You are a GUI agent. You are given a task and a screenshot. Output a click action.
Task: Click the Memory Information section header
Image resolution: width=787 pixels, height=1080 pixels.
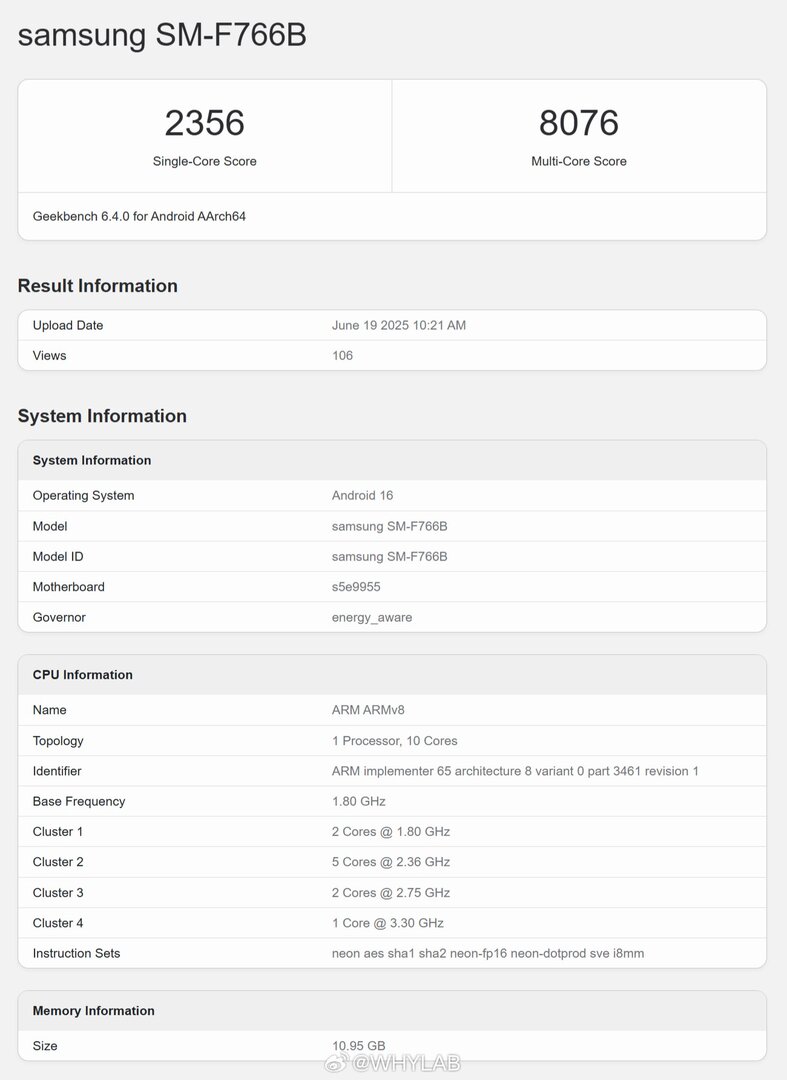coord(392,1011)
